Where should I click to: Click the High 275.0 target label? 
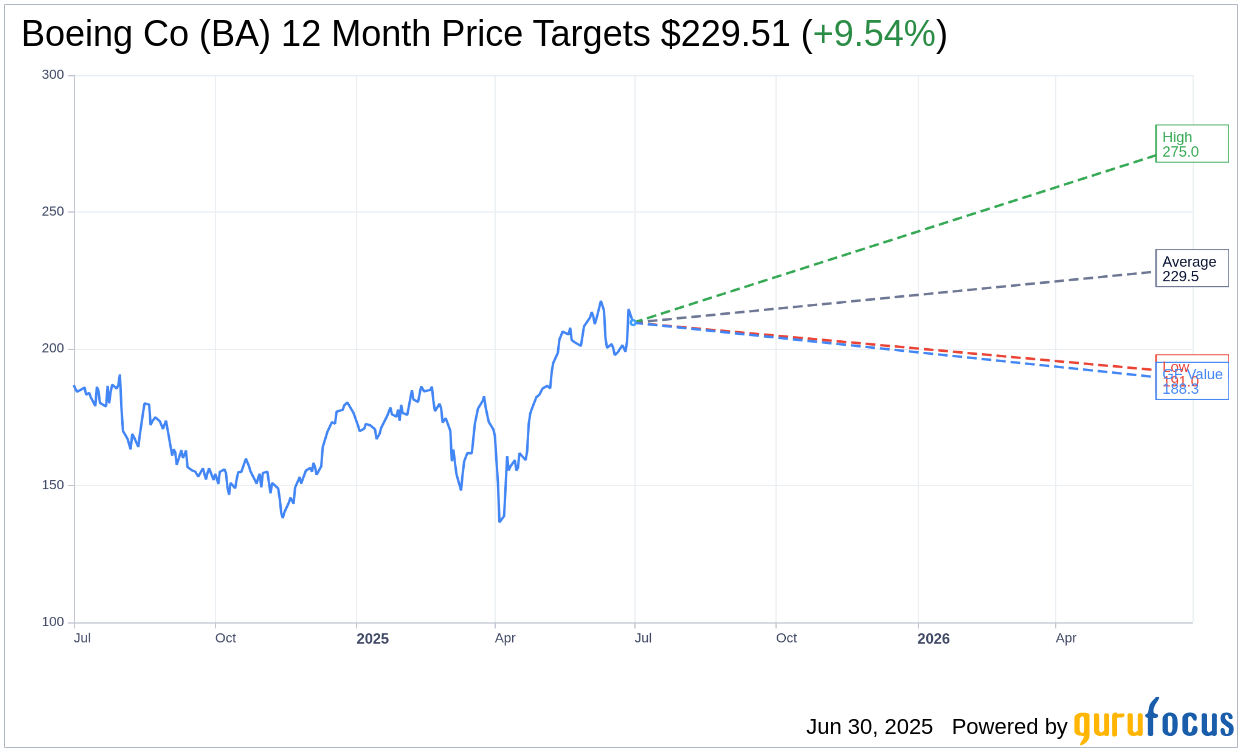(1191, 144)
